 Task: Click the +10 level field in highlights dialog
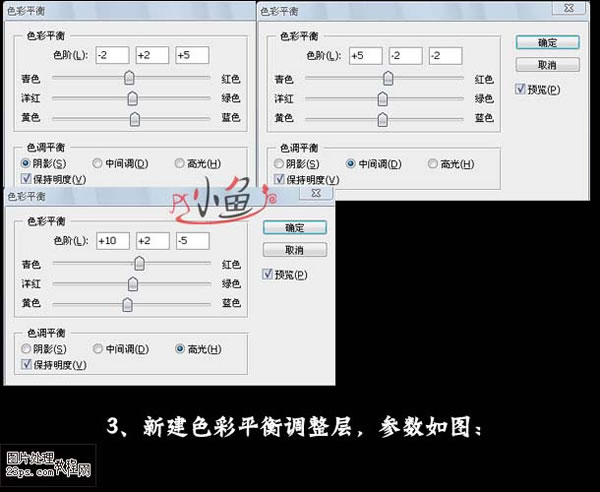[x=113, y=241]
